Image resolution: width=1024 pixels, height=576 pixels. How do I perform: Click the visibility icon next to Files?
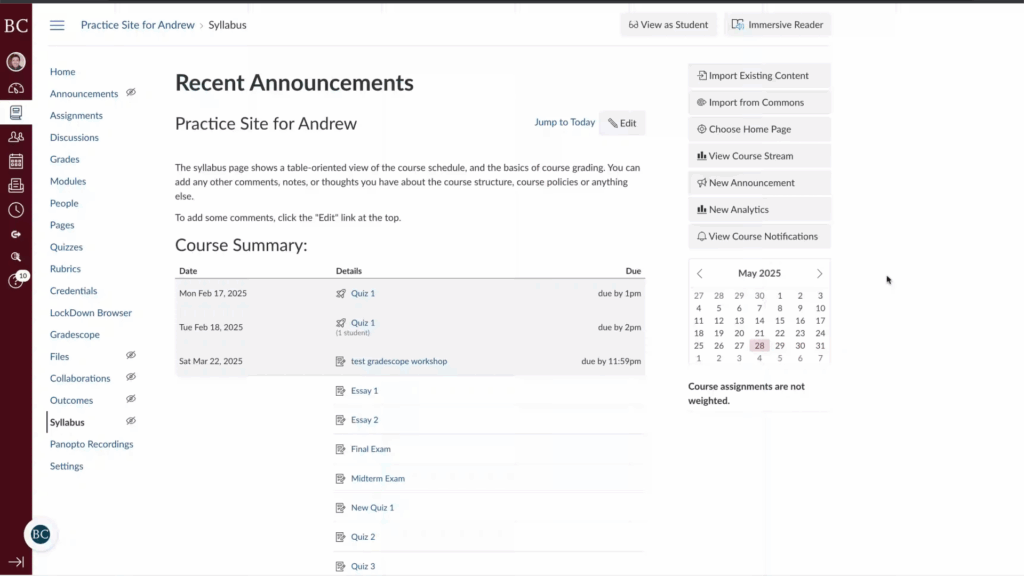(x=130, y=355)
